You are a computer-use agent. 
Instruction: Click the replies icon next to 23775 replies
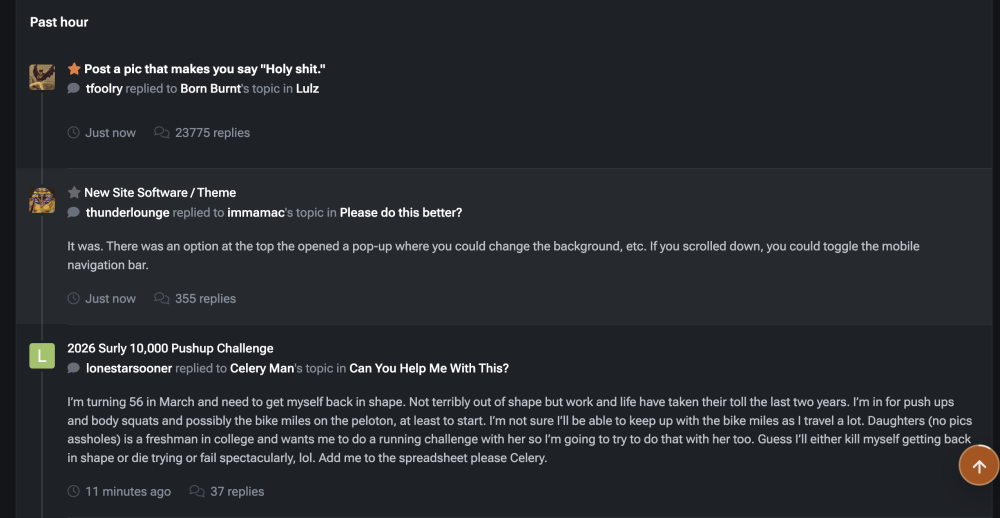(x=161, y=133)
